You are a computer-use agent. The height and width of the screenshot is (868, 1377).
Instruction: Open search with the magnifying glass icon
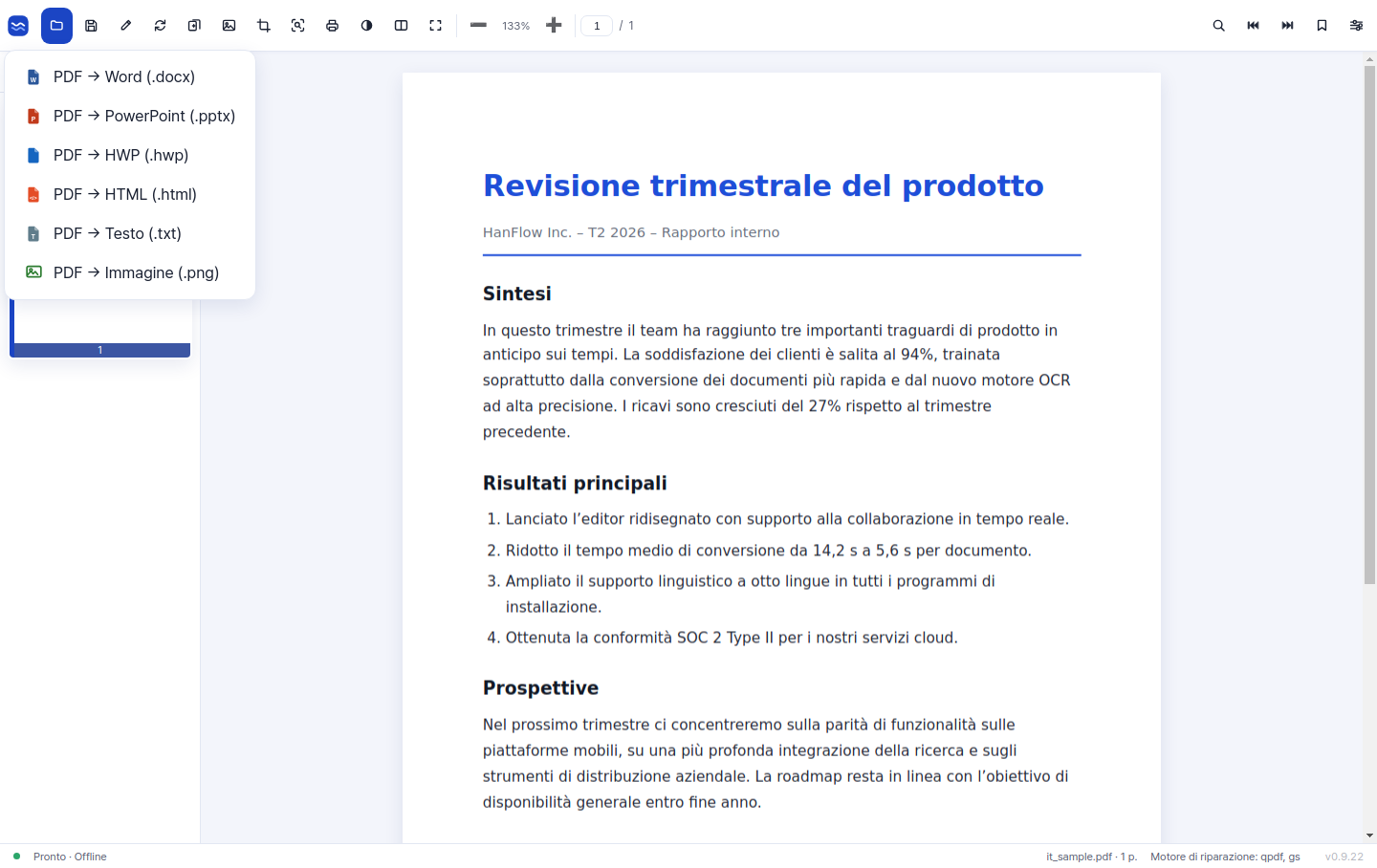point(1218,26)
